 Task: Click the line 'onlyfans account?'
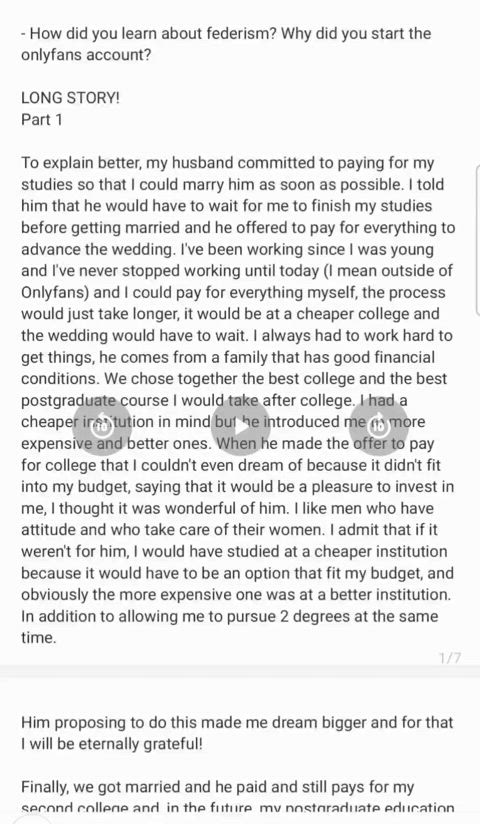86,55
